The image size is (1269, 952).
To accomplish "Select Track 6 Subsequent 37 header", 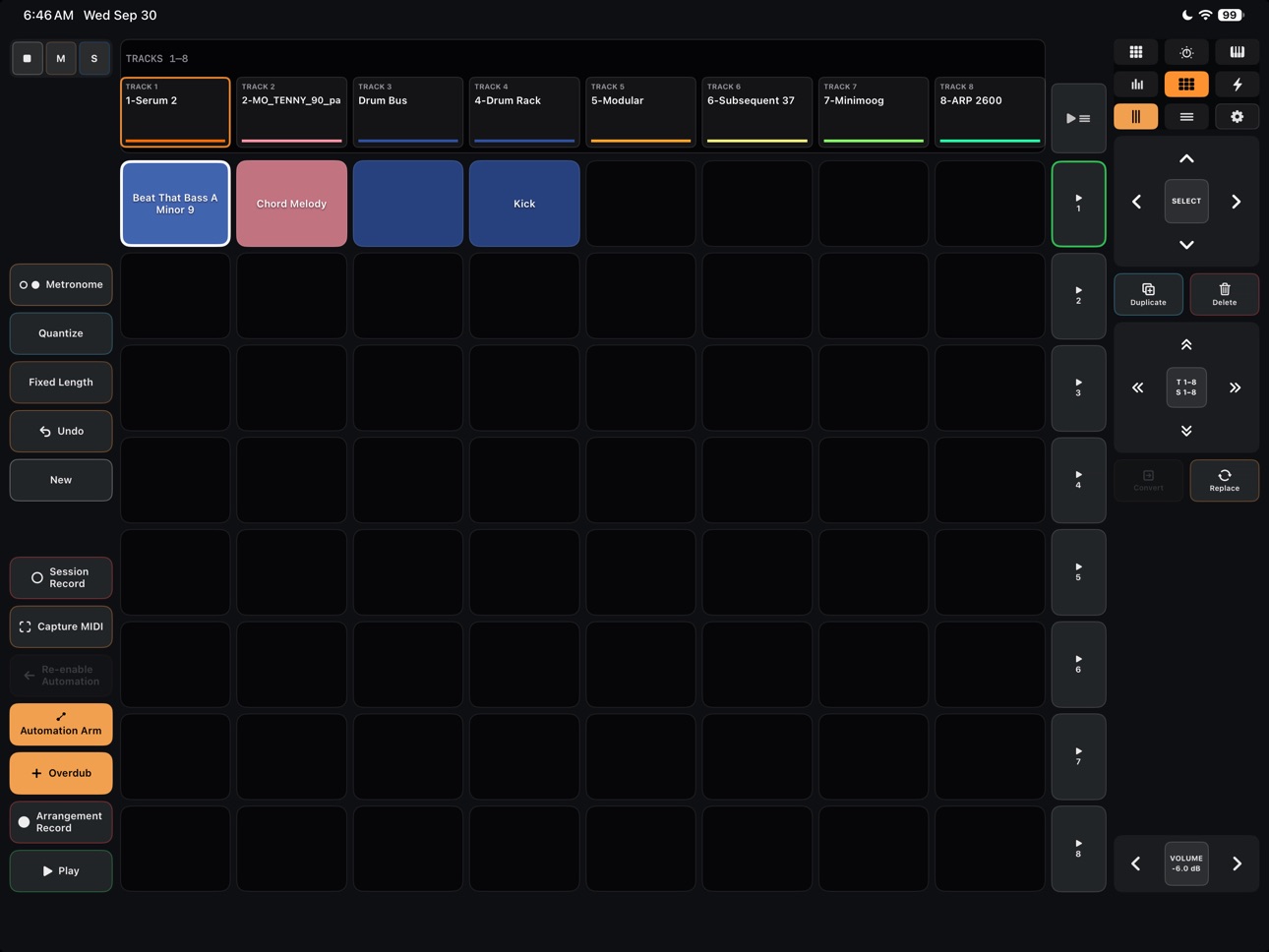I will [x=756, y=112].
